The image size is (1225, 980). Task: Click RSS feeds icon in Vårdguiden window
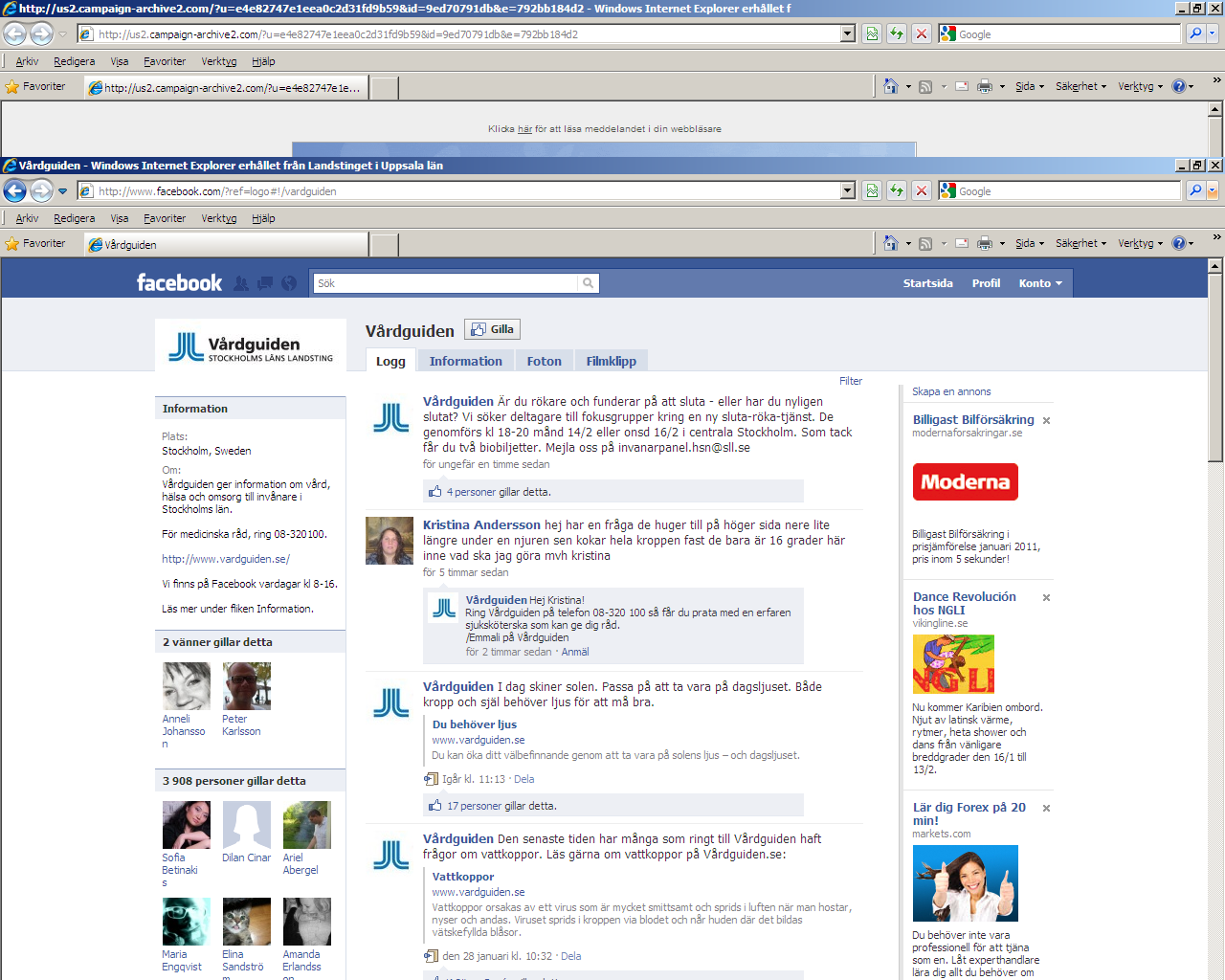tap(925, 244)
